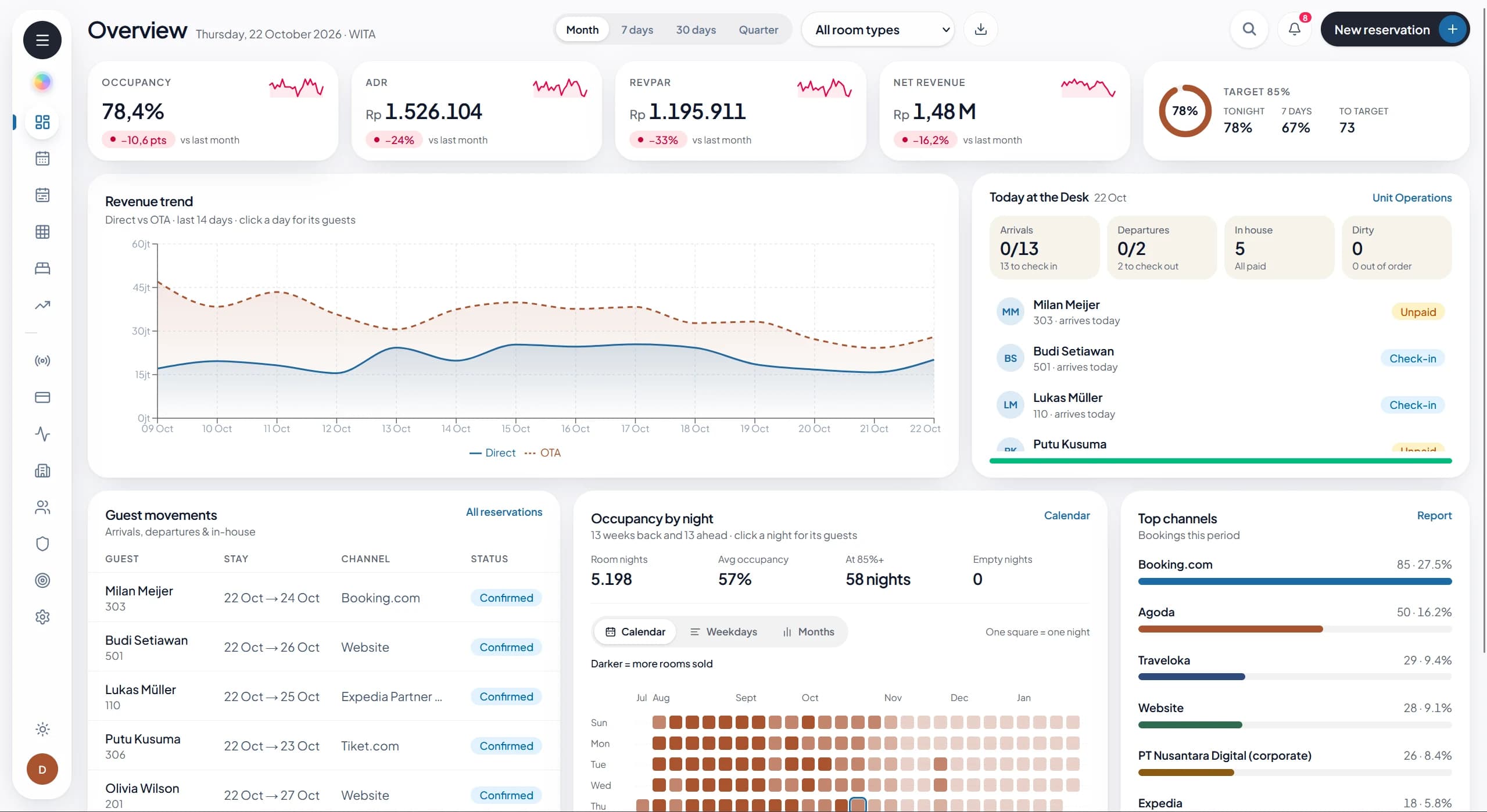
Task: Open the settings gear sidebar icon
Action: [x=42, y=617]
